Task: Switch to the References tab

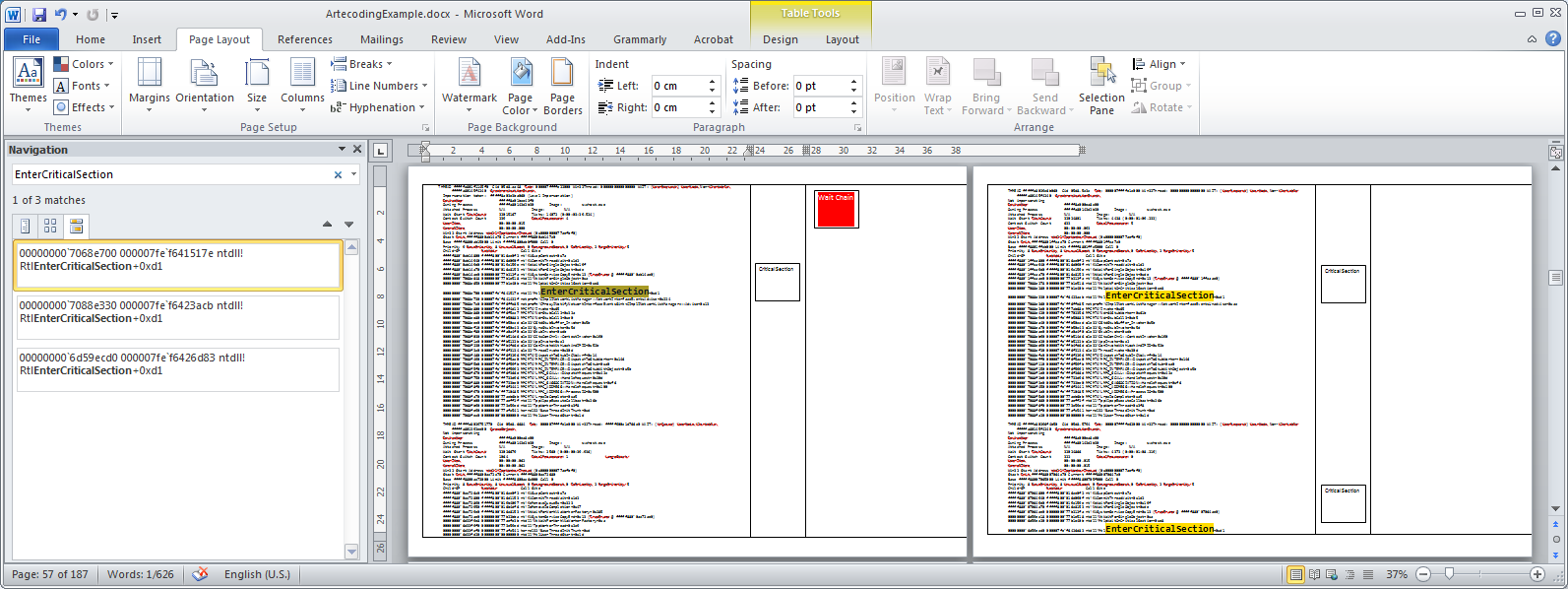Action: (x=305, y=39)
